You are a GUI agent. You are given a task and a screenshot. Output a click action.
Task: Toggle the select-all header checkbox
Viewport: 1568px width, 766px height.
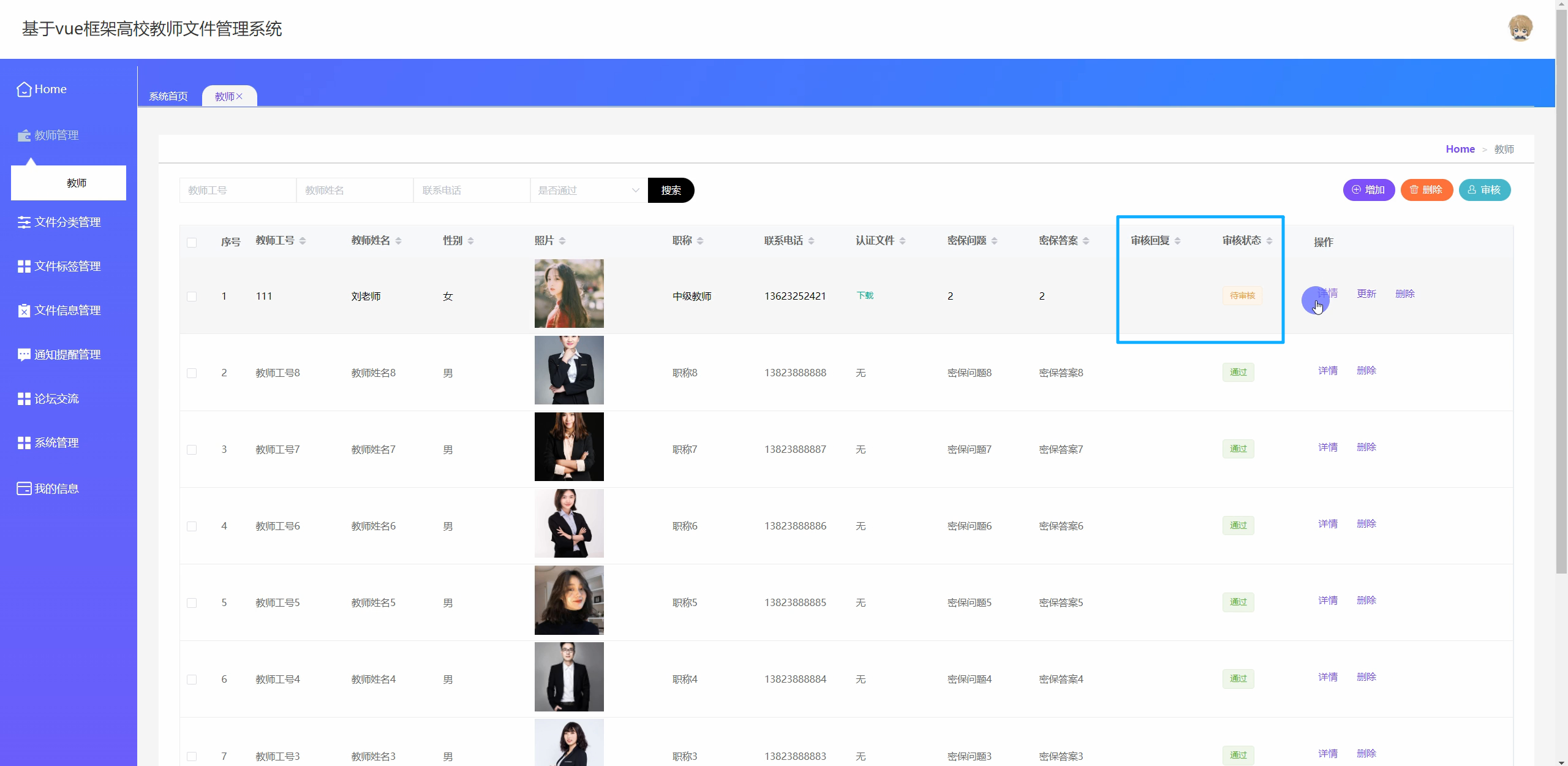pos(192,243)
